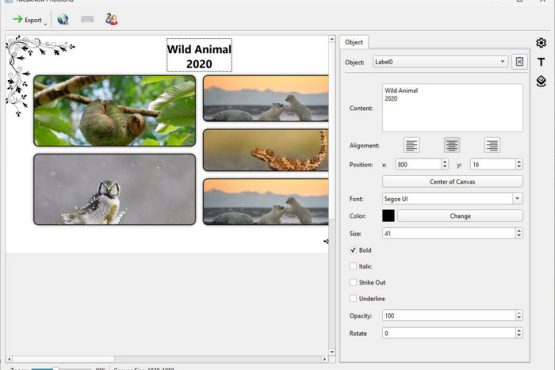Enable the Italic checkbox
The height and width of the screenshot is (370, 555).
coord(353,266)
